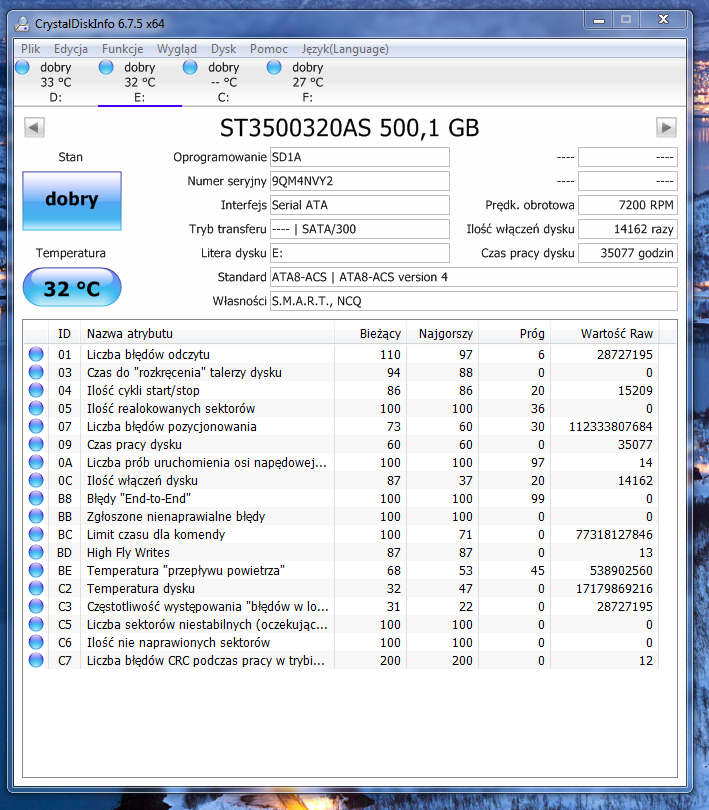The height and width of the screenshot is (810, 709).
Task: Sort by Najgorszy column header
Action: pos(442,334)
